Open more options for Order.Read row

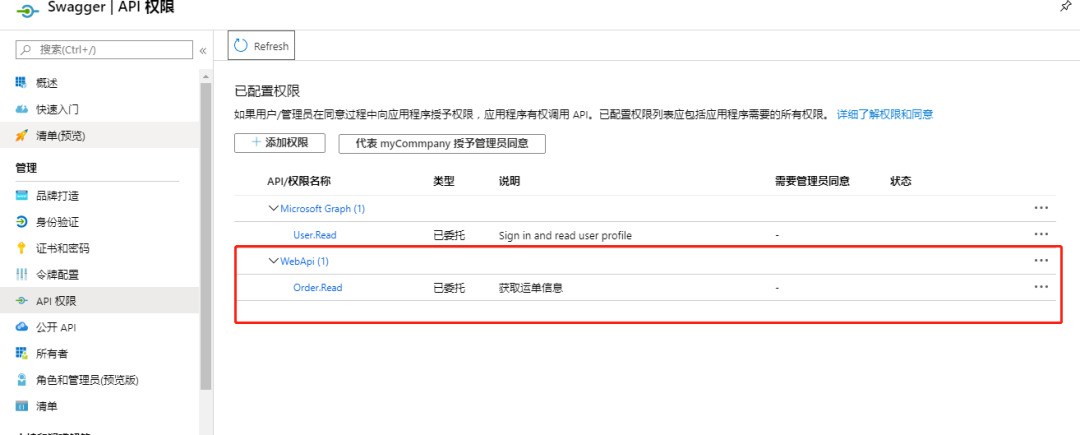coord(1041,288)
